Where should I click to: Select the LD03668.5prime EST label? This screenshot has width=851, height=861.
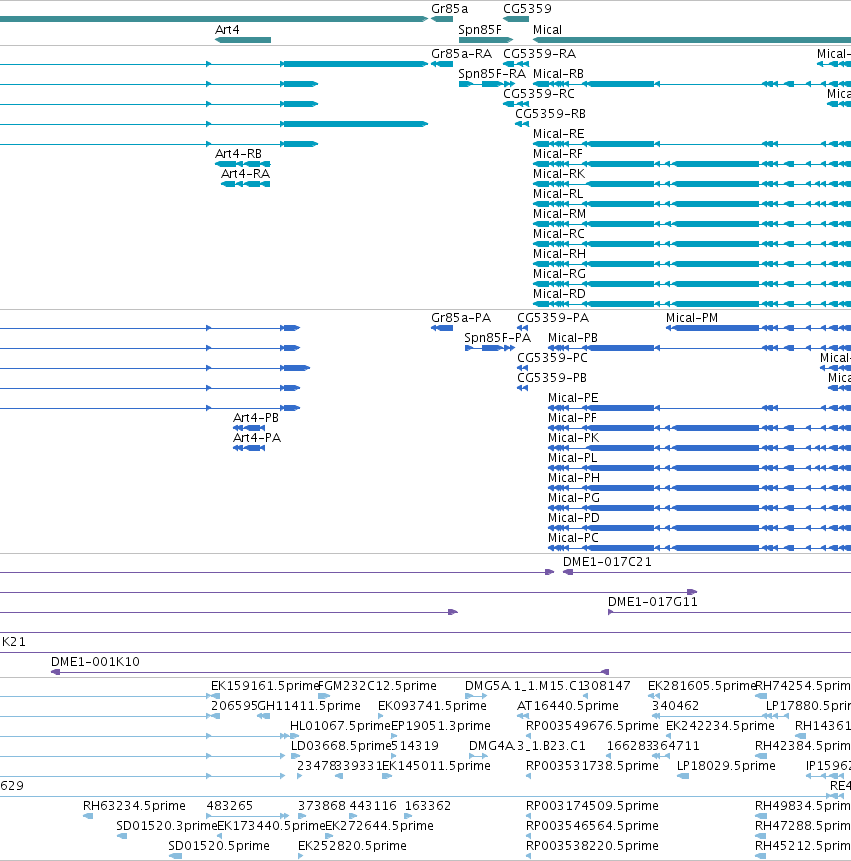[x=340, y=746]
